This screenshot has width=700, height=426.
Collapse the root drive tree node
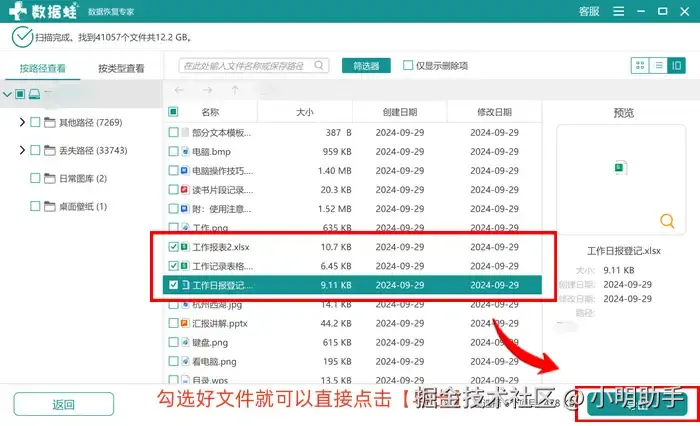click(x=7, y=94)
